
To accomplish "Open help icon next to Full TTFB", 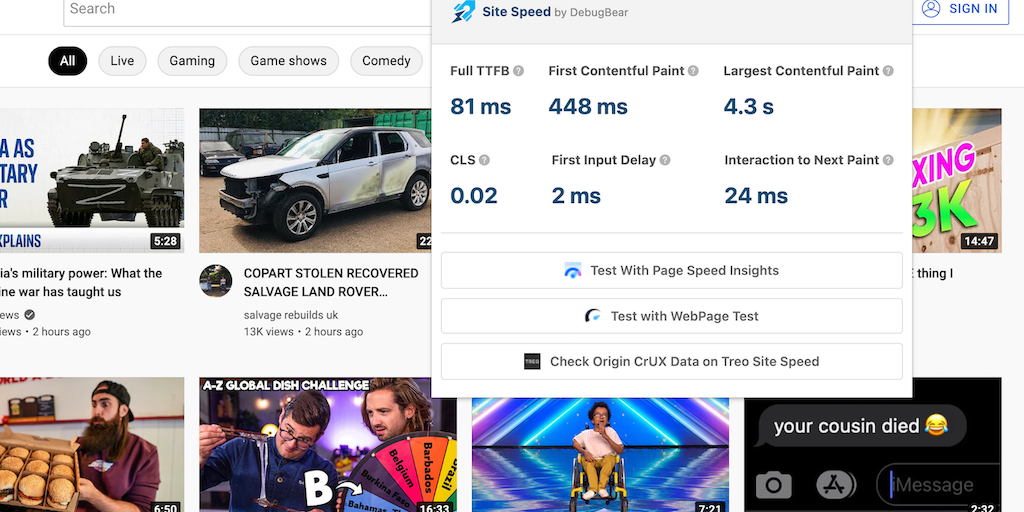I will (x=519, y=71).
